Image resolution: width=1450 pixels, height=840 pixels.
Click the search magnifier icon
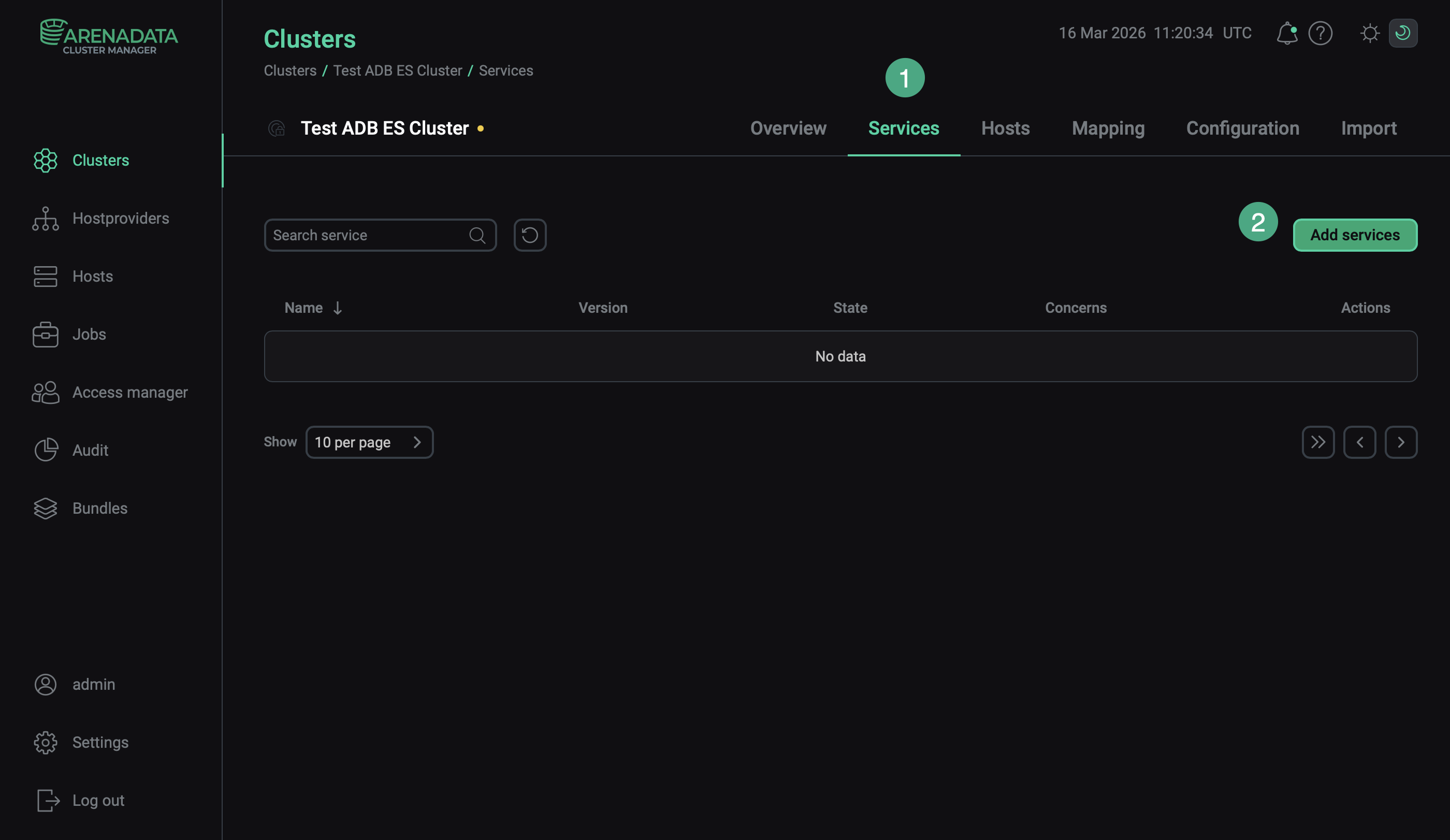coord(476,235)
